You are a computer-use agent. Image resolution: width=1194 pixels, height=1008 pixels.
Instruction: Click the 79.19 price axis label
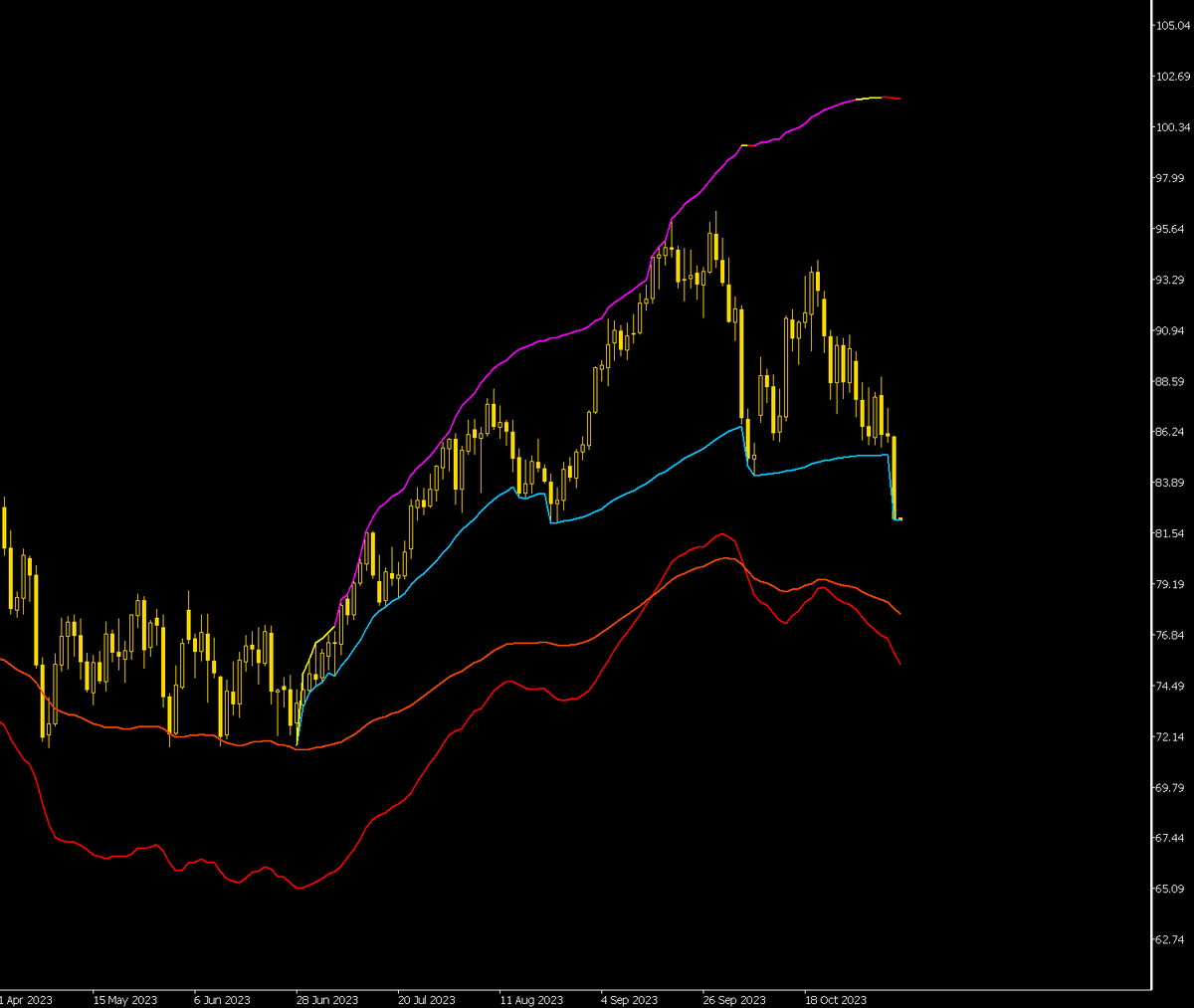pos(1170,584)
